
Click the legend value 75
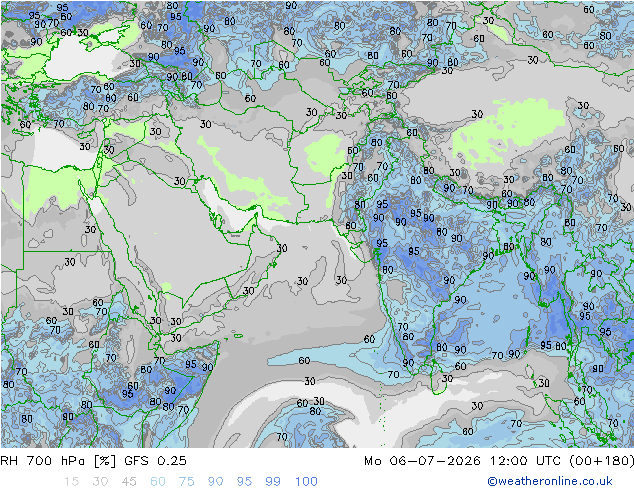click(187, 482)
